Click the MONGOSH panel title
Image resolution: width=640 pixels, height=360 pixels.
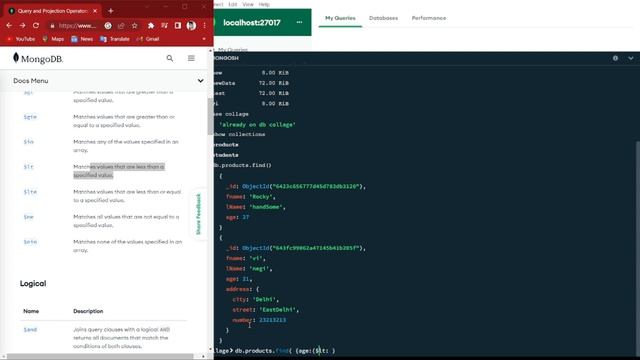pos(227,58)
